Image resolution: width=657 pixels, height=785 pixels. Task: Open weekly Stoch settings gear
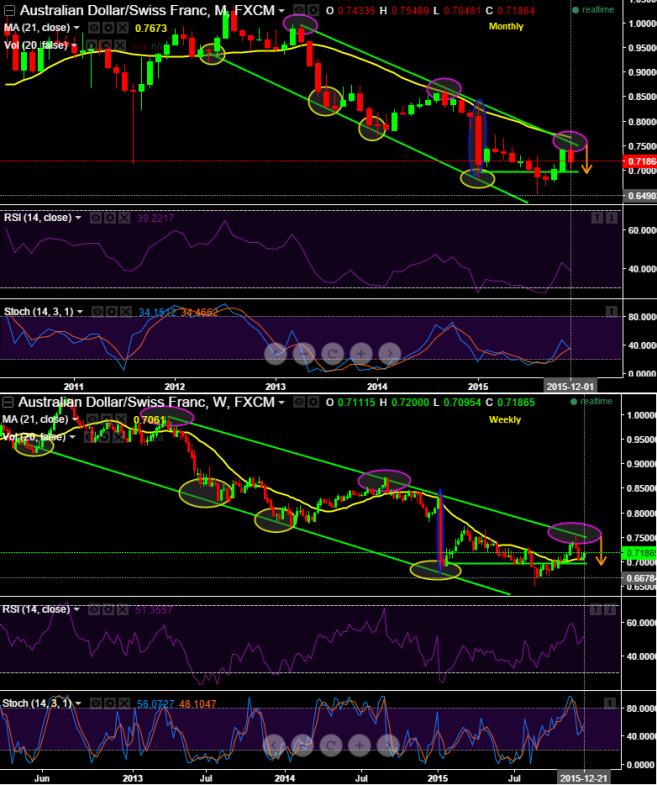coord(110,703)
